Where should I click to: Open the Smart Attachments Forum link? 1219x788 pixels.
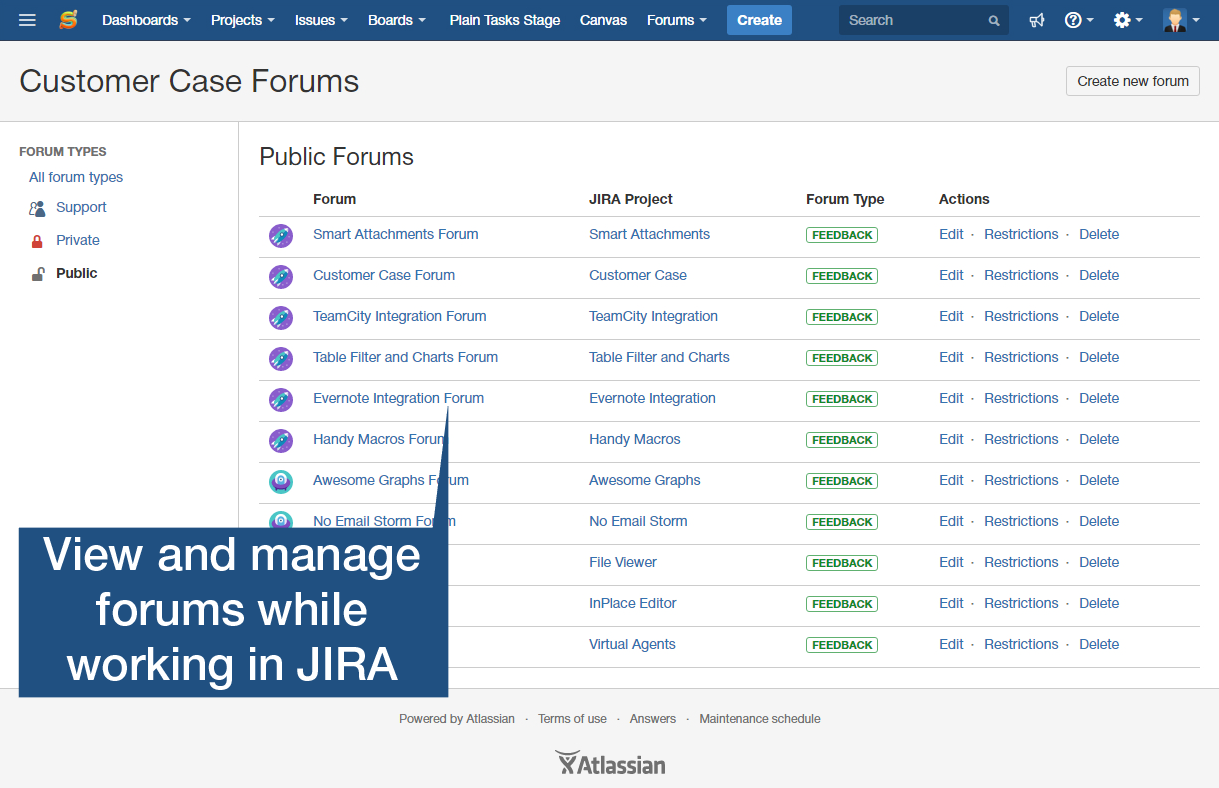pos(395,234)
